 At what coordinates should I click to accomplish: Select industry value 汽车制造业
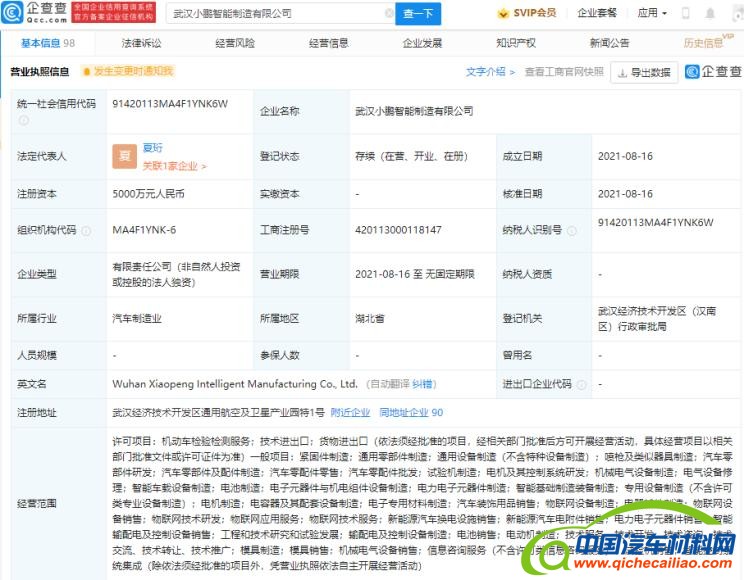(x=137, y=318)
